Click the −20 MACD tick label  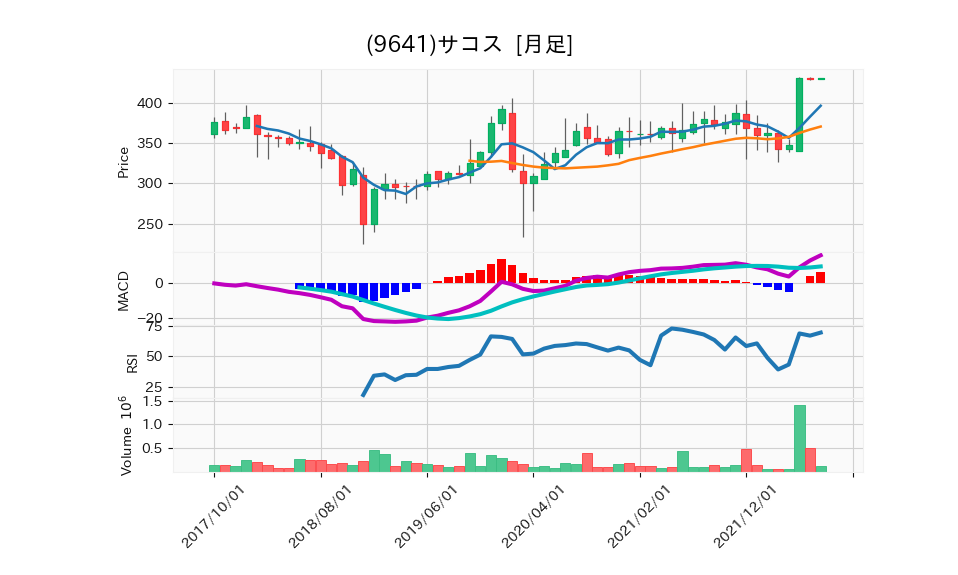pos(150,318)
